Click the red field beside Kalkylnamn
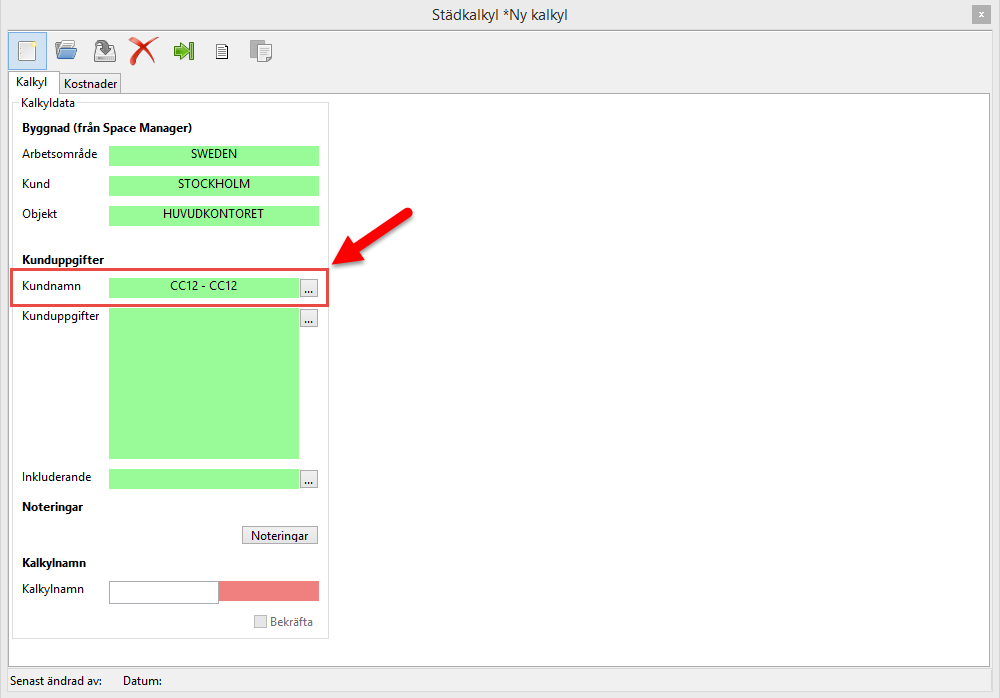The height and width of the screenshot is (698, 1000). coord(268,591)
